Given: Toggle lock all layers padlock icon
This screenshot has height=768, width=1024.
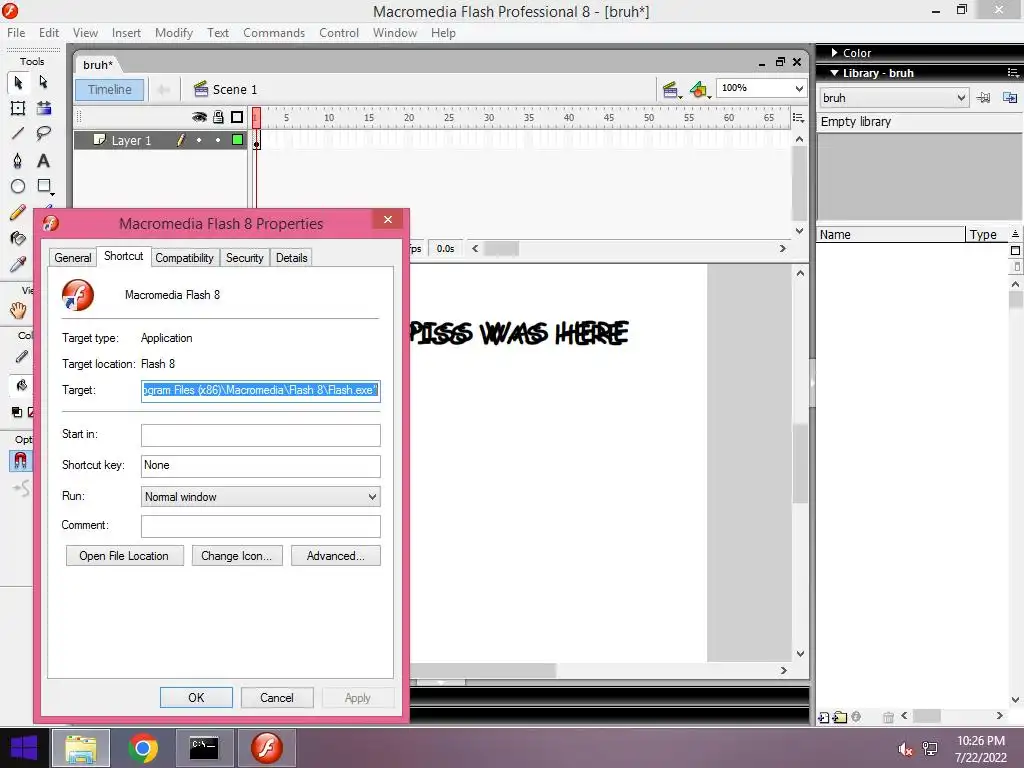Looking at the screenshot, I should tap(218, 117).
